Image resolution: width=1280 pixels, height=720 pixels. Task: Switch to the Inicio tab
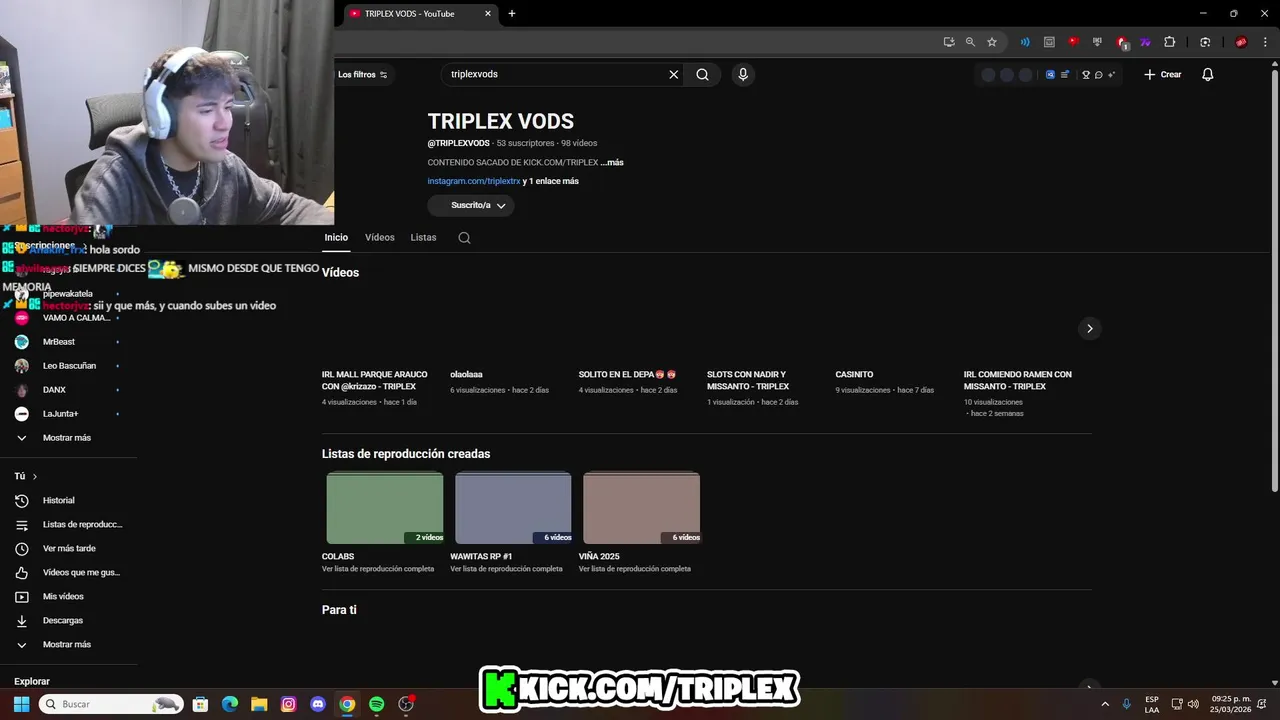pyautogui.click(x=336, y=238)
